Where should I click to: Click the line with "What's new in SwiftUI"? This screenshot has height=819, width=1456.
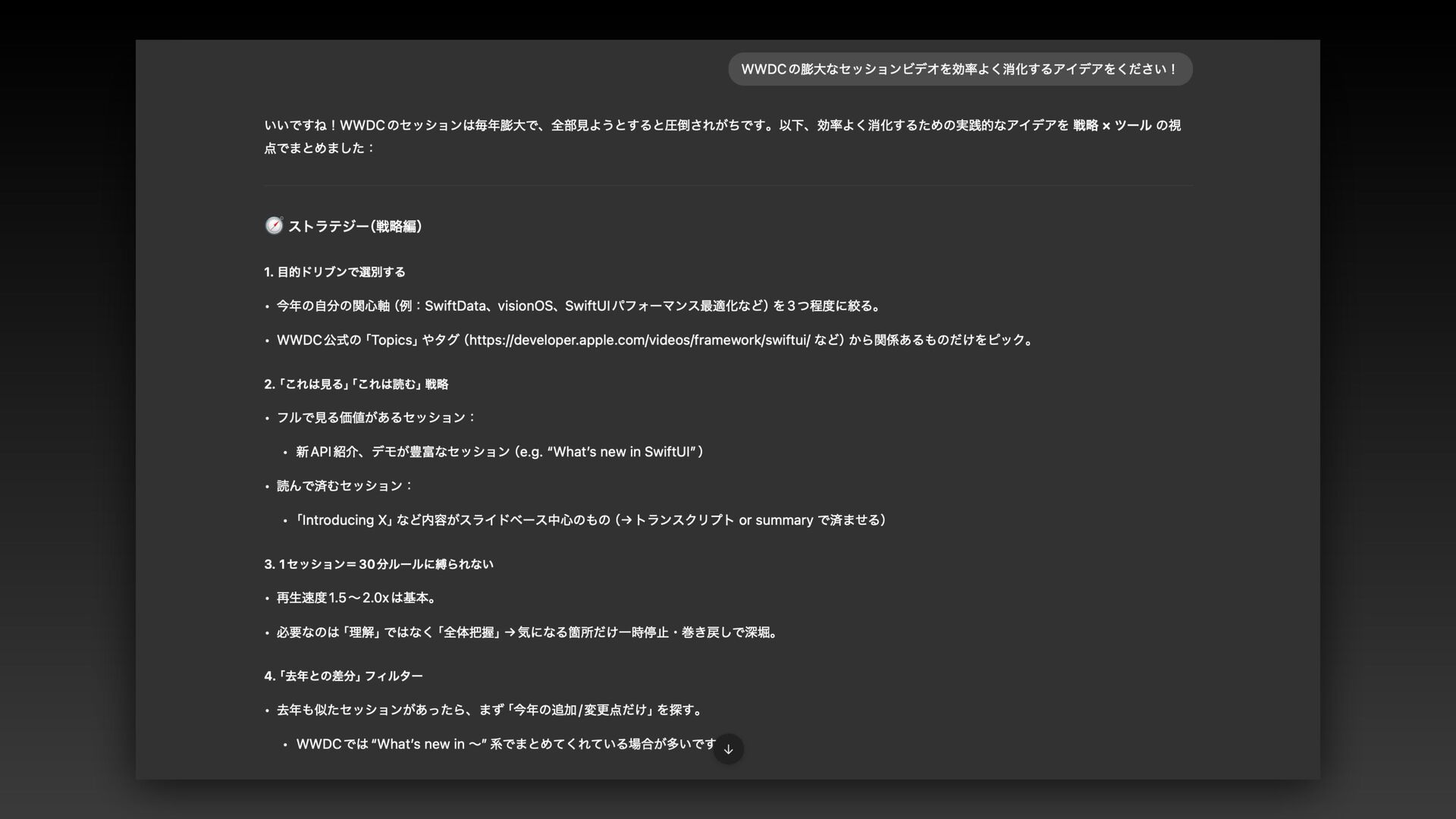pos(500,452)
